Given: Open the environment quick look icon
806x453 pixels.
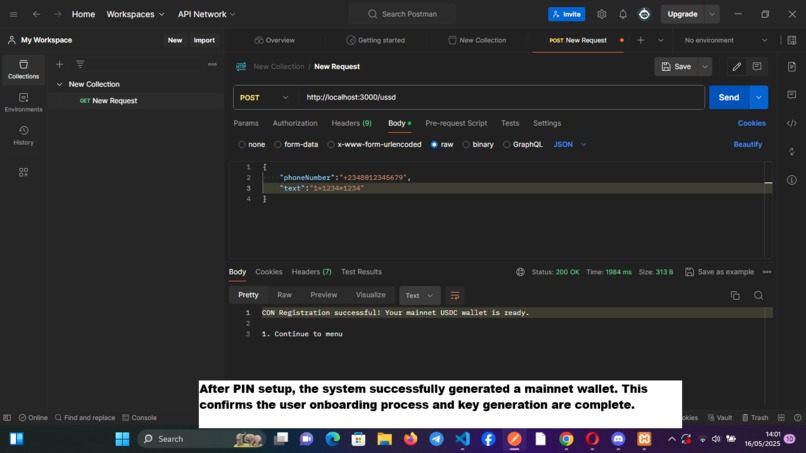Looking at the screenshot, I should coord(792,40).
